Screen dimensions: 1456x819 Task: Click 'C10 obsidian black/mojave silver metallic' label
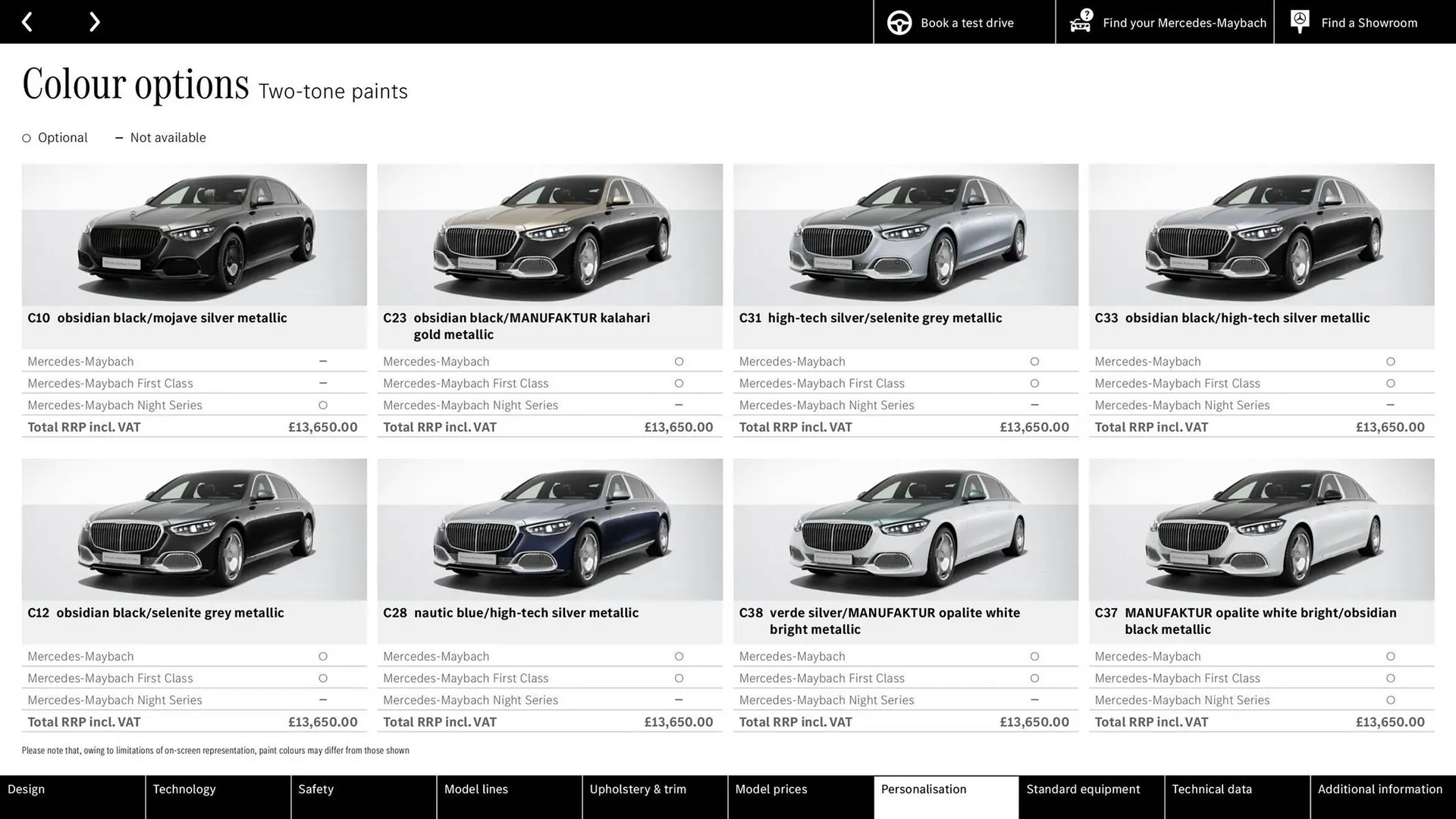tap(157, 318)
